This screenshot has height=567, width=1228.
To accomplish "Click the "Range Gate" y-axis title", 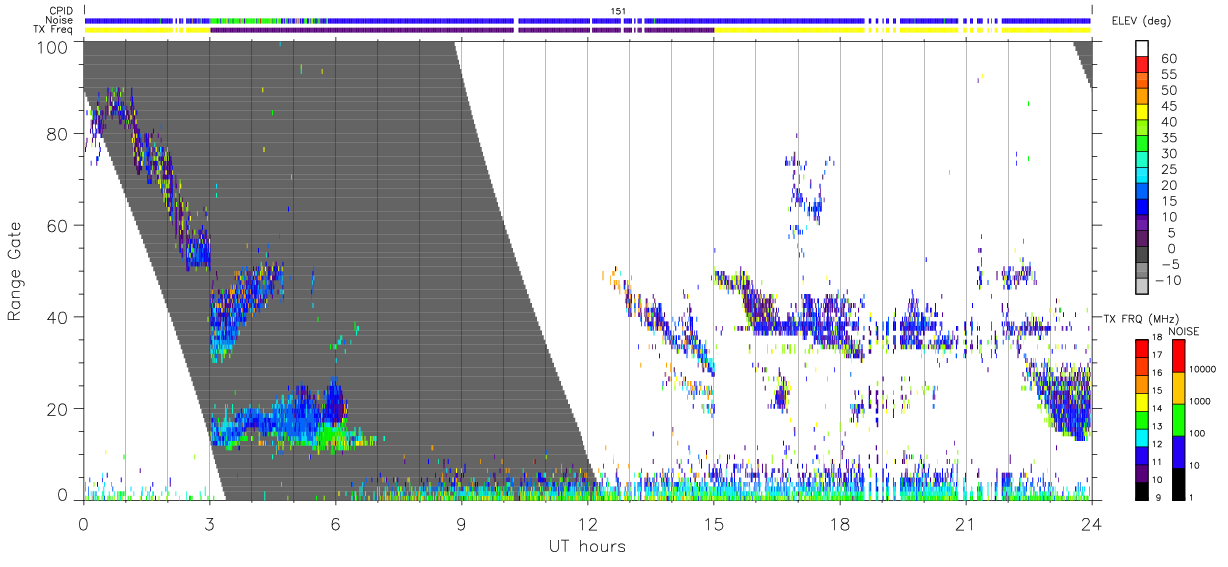I will pyautogui.click(x=15, y=273).
